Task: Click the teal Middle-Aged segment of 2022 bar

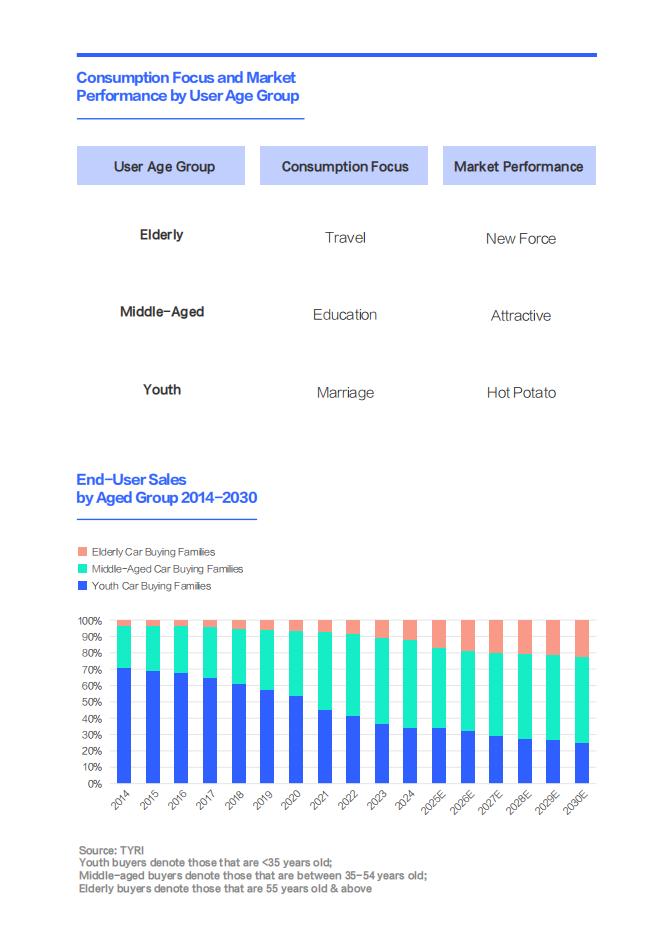Action: click(353, 675)
